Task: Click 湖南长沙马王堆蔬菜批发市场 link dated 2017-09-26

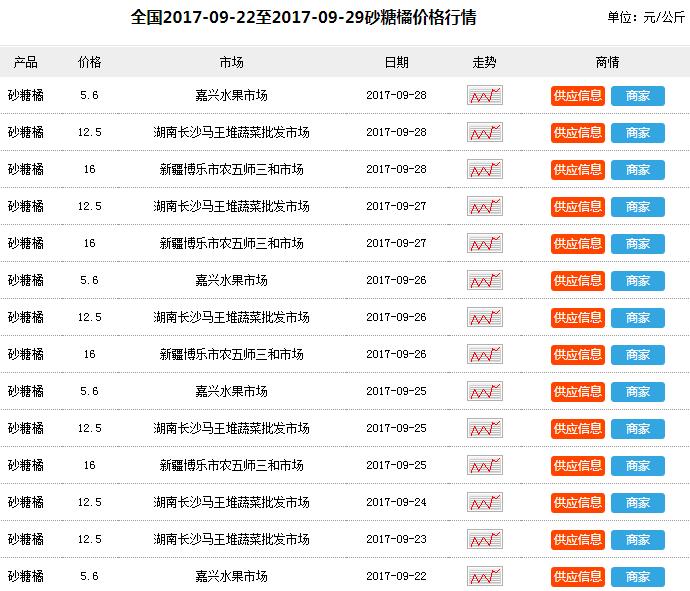Action: (x=231, y=318)
